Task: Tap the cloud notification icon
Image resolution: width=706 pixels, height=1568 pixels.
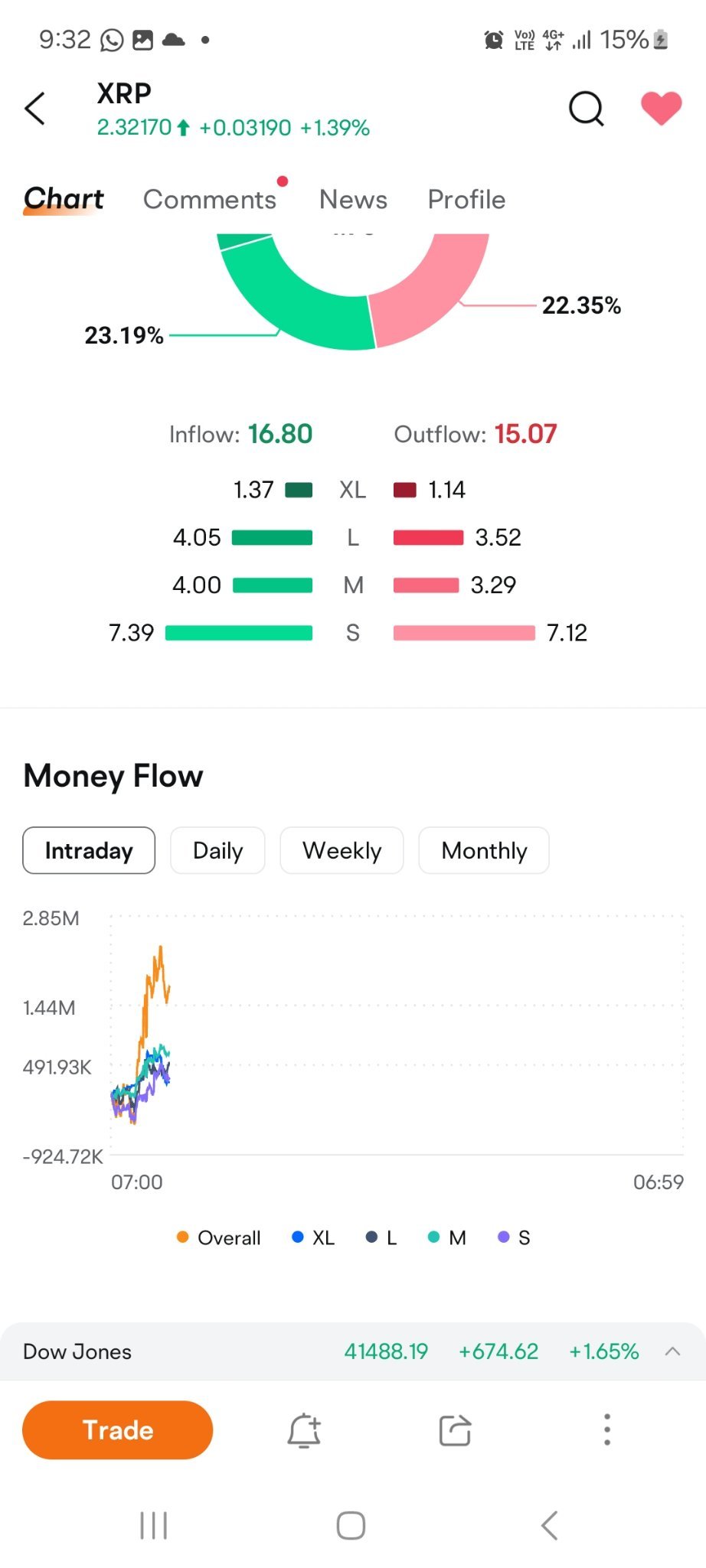Action: [x=174, y=40]
